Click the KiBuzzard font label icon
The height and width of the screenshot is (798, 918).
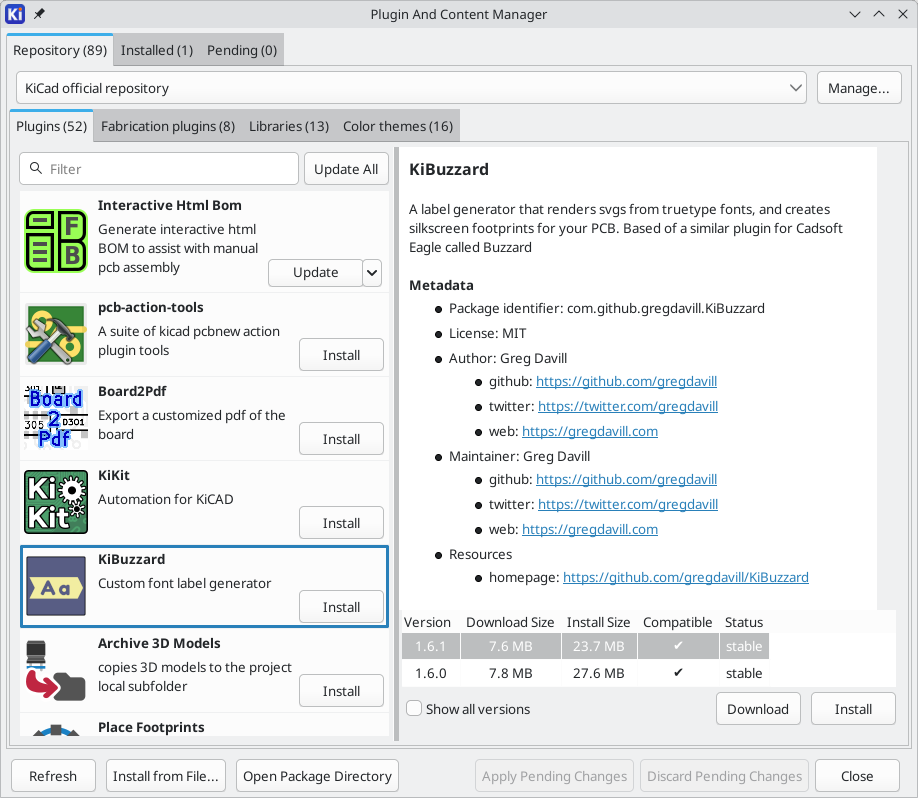point(55,586)
